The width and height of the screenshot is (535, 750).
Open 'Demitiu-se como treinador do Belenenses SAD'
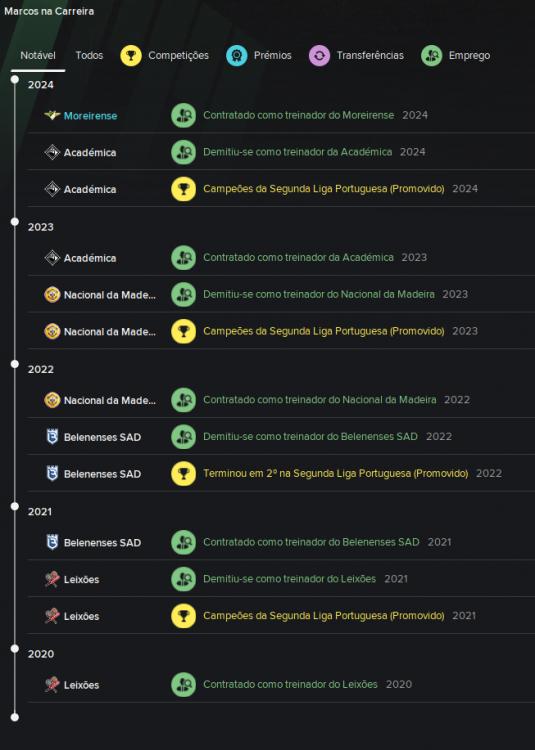pyautogui.click(x=310, y=437)
